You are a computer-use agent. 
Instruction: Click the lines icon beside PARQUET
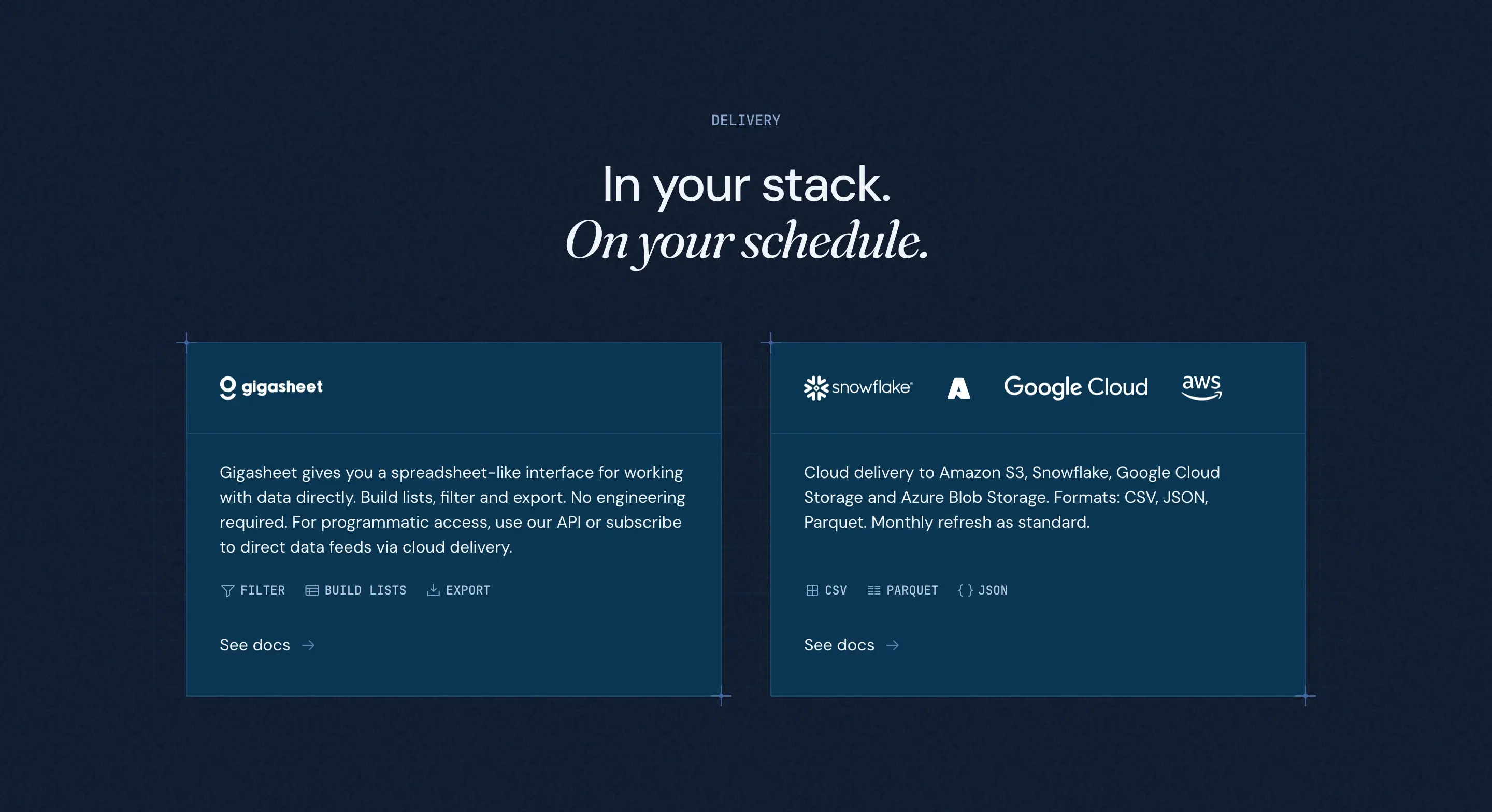(x=873, y=590)
